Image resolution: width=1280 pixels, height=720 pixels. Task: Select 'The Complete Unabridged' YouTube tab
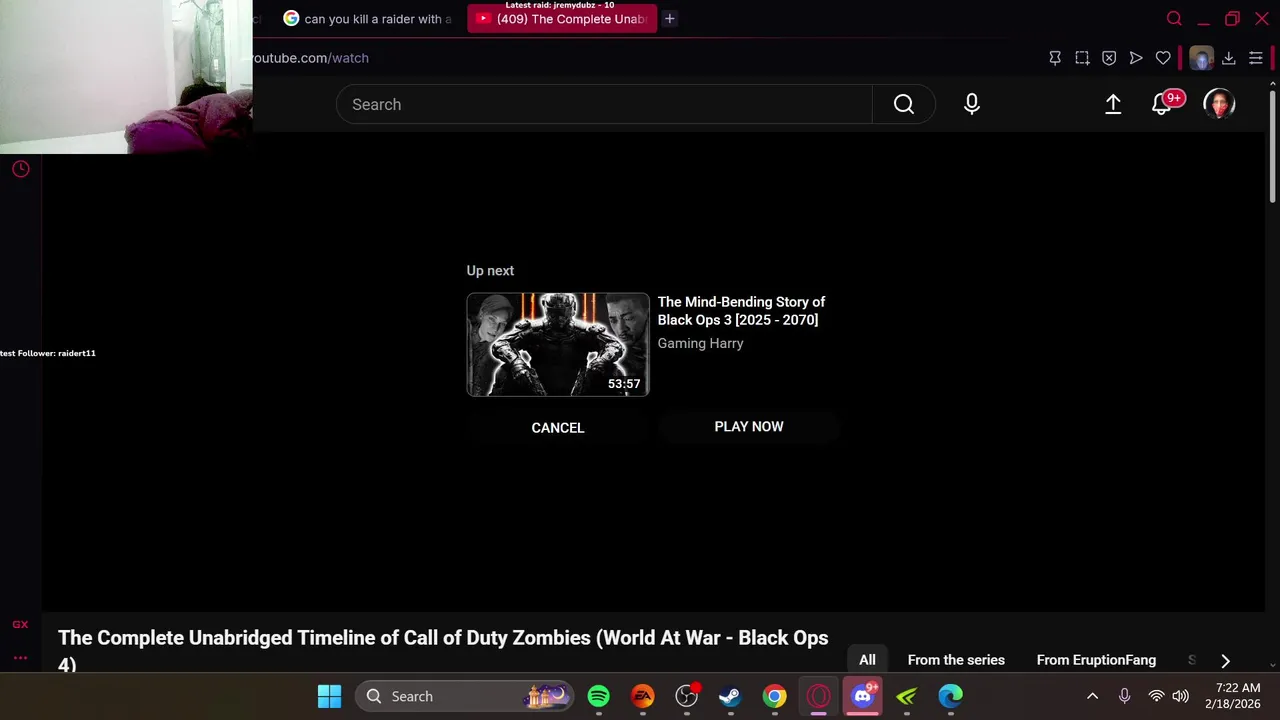(x=562, y=19)
